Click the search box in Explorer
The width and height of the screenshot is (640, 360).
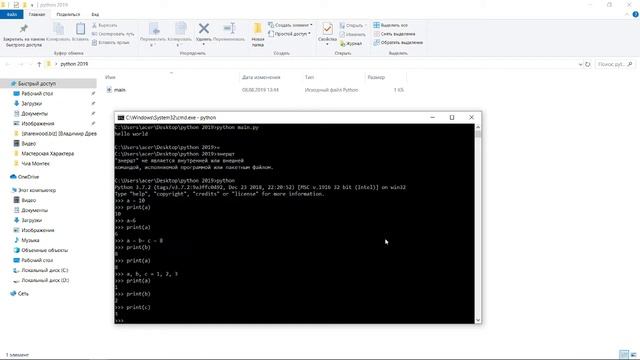pyautogui.click(x=615, y=64)
